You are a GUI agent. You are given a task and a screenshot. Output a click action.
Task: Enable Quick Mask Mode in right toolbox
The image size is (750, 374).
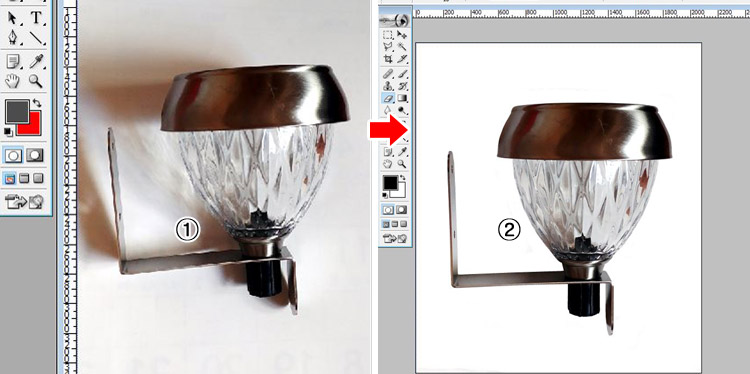point(402,210)
